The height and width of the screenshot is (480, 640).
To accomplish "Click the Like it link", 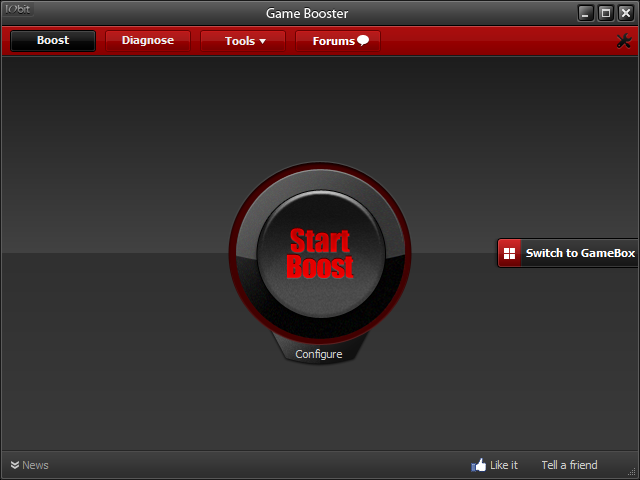I will click(504, 465).
